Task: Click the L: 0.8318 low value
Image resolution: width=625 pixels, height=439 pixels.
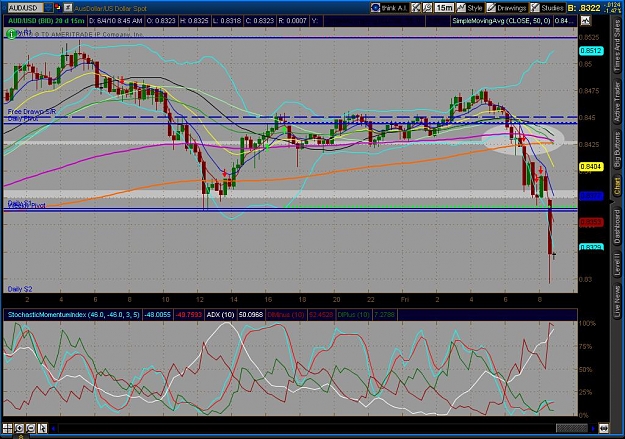Action: 226,21
